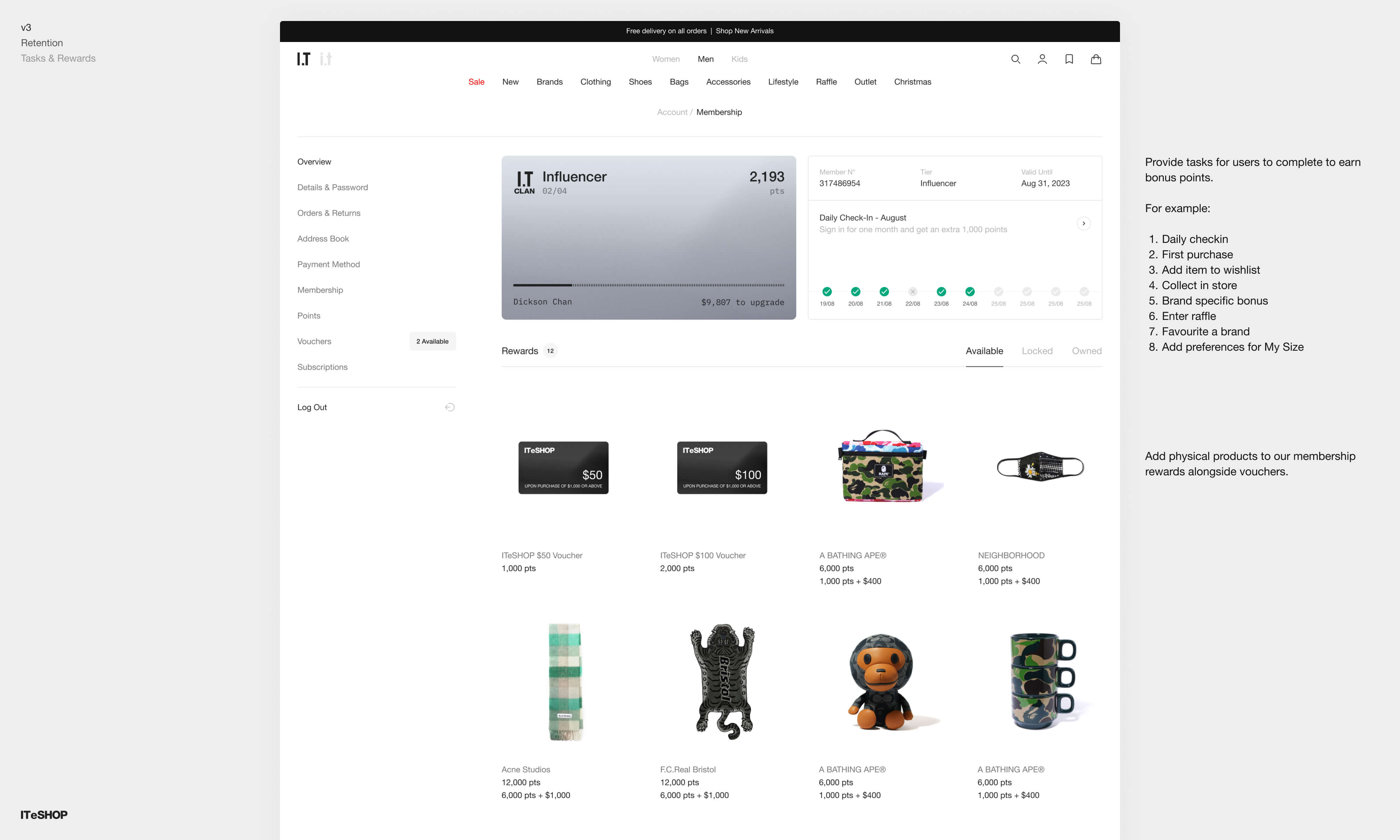Click the I.T logo

[304, 59]
